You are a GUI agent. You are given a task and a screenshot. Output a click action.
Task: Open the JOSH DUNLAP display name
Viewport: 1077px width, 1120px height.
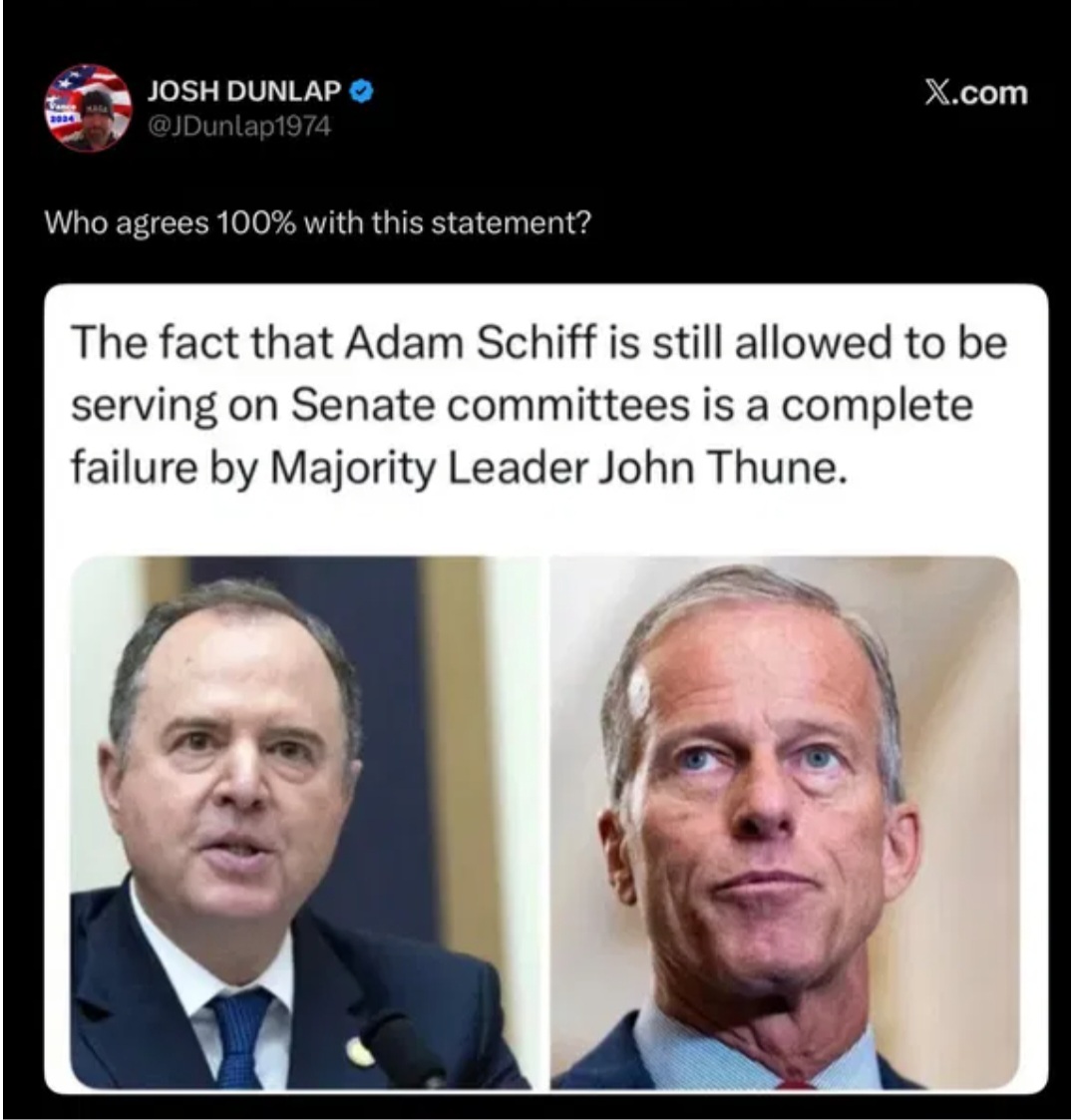pos(245,92)
